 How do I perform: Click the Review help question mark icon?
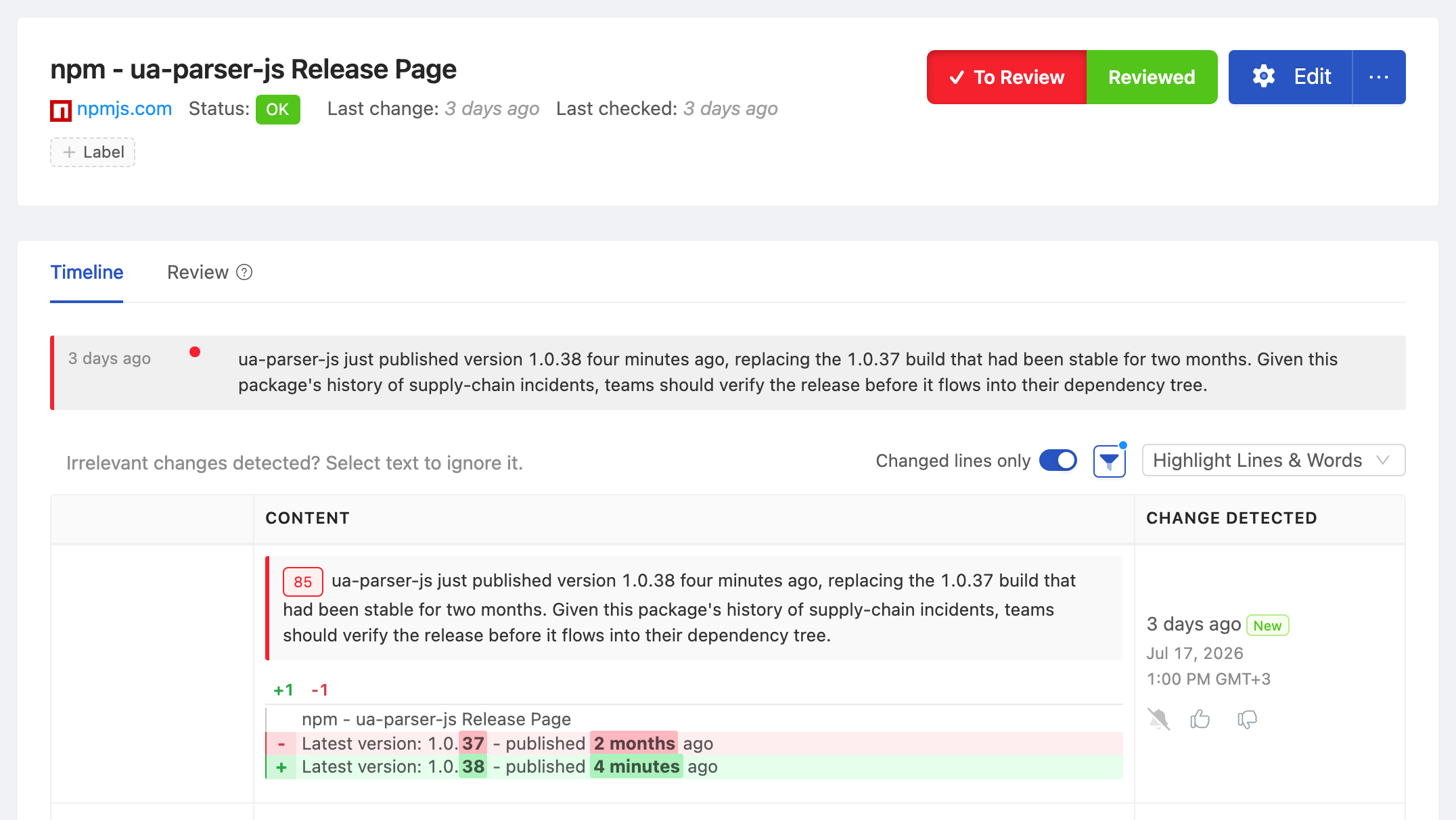[244, 272]
